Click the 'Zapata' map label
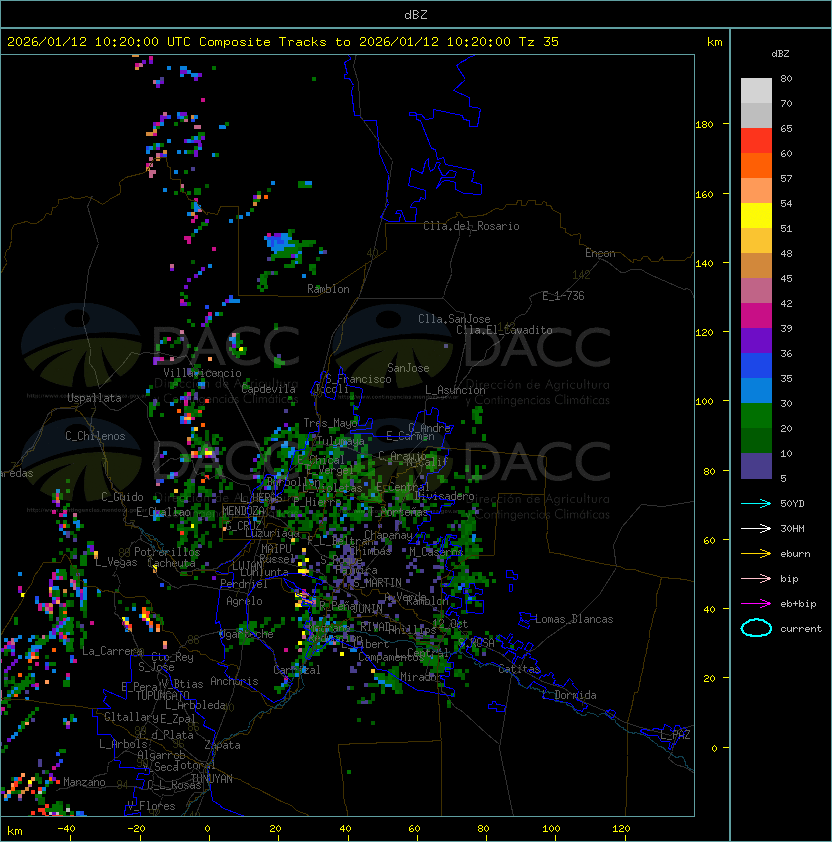The image size is (832, 842). tap(222, 745)
